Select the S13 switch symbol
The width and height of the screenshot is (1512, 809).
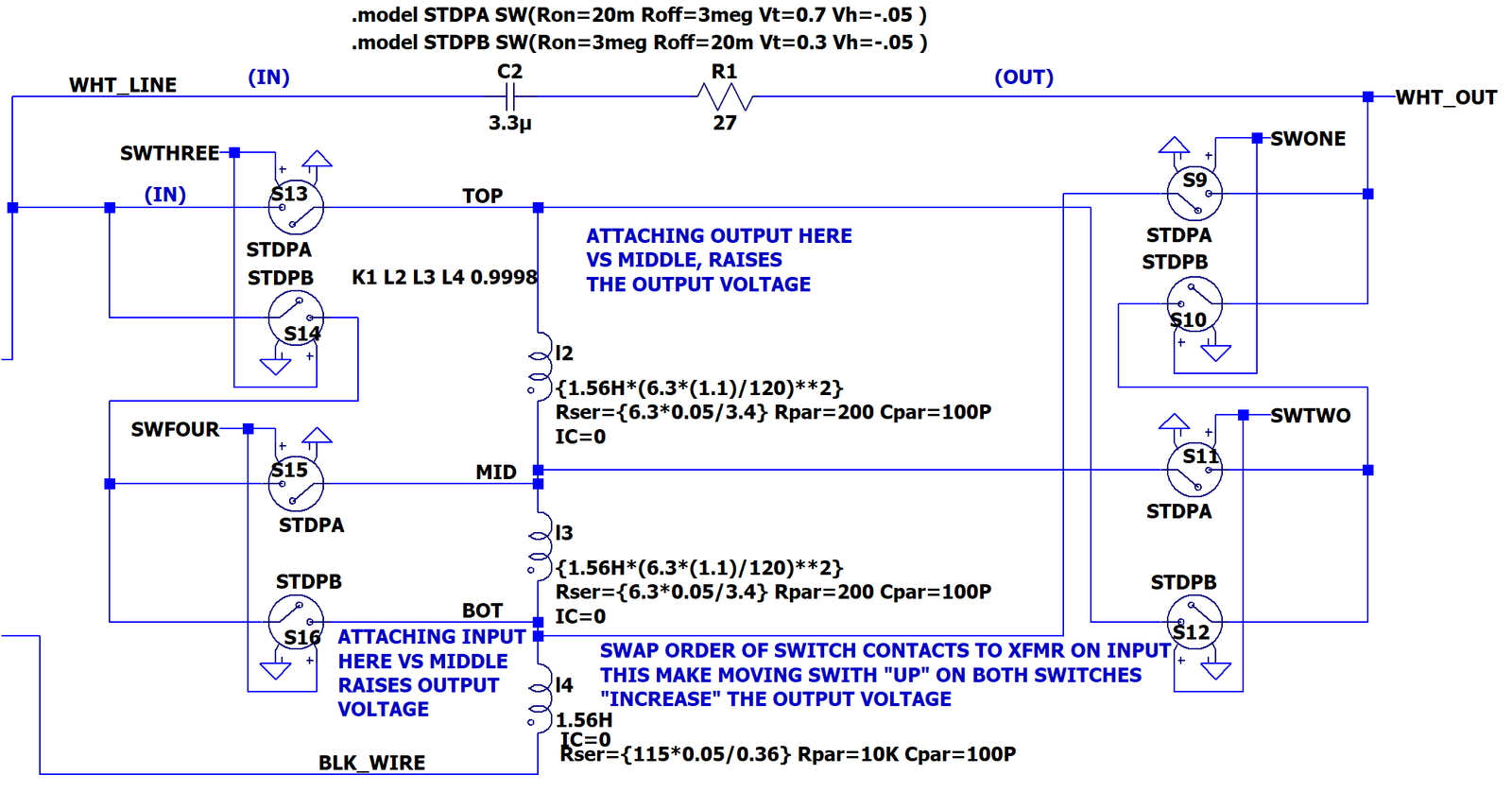pyautogui.click(x=296, y=207)
